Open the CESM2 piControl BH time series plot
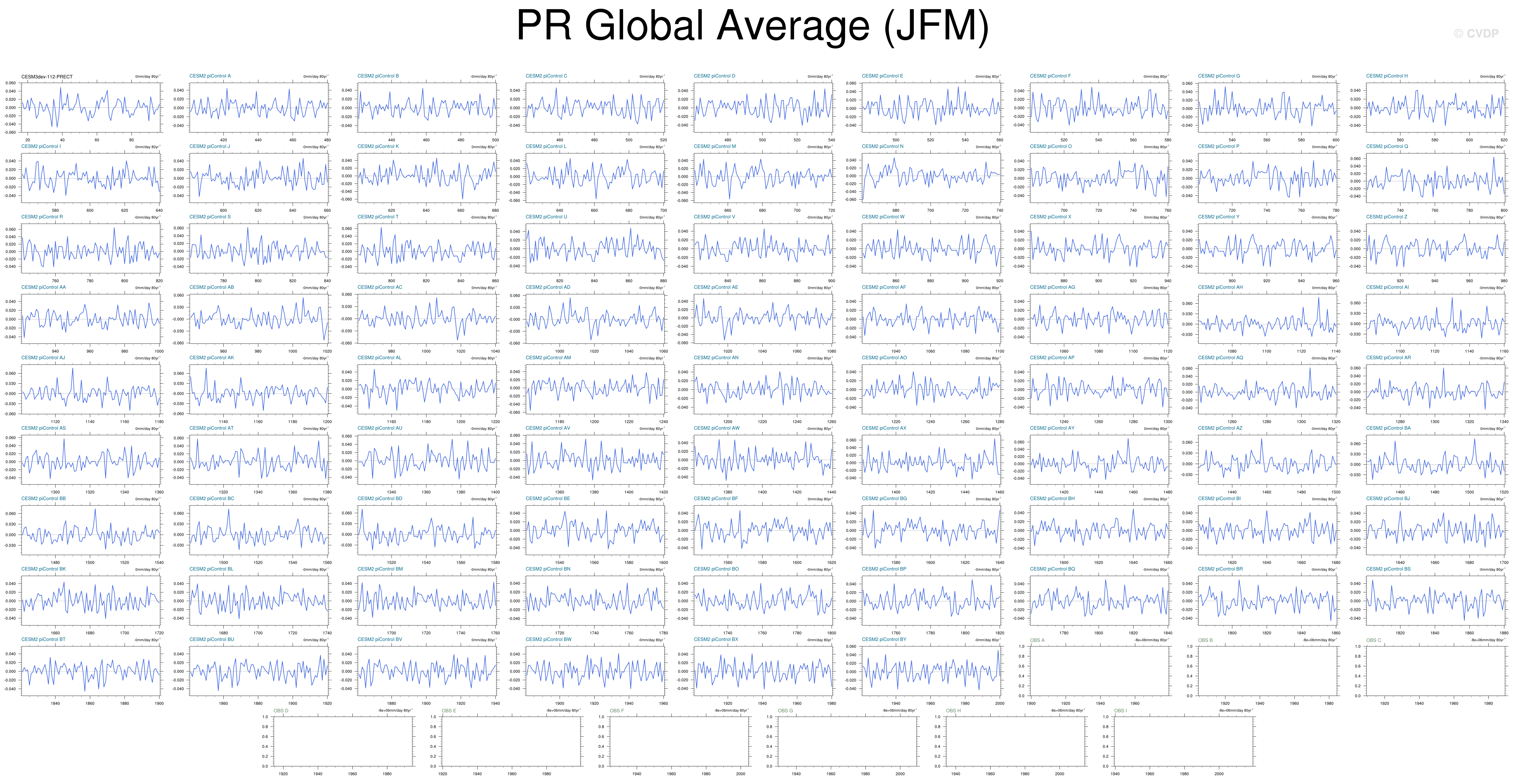 pyautogui.click(x=1099, y=530)
